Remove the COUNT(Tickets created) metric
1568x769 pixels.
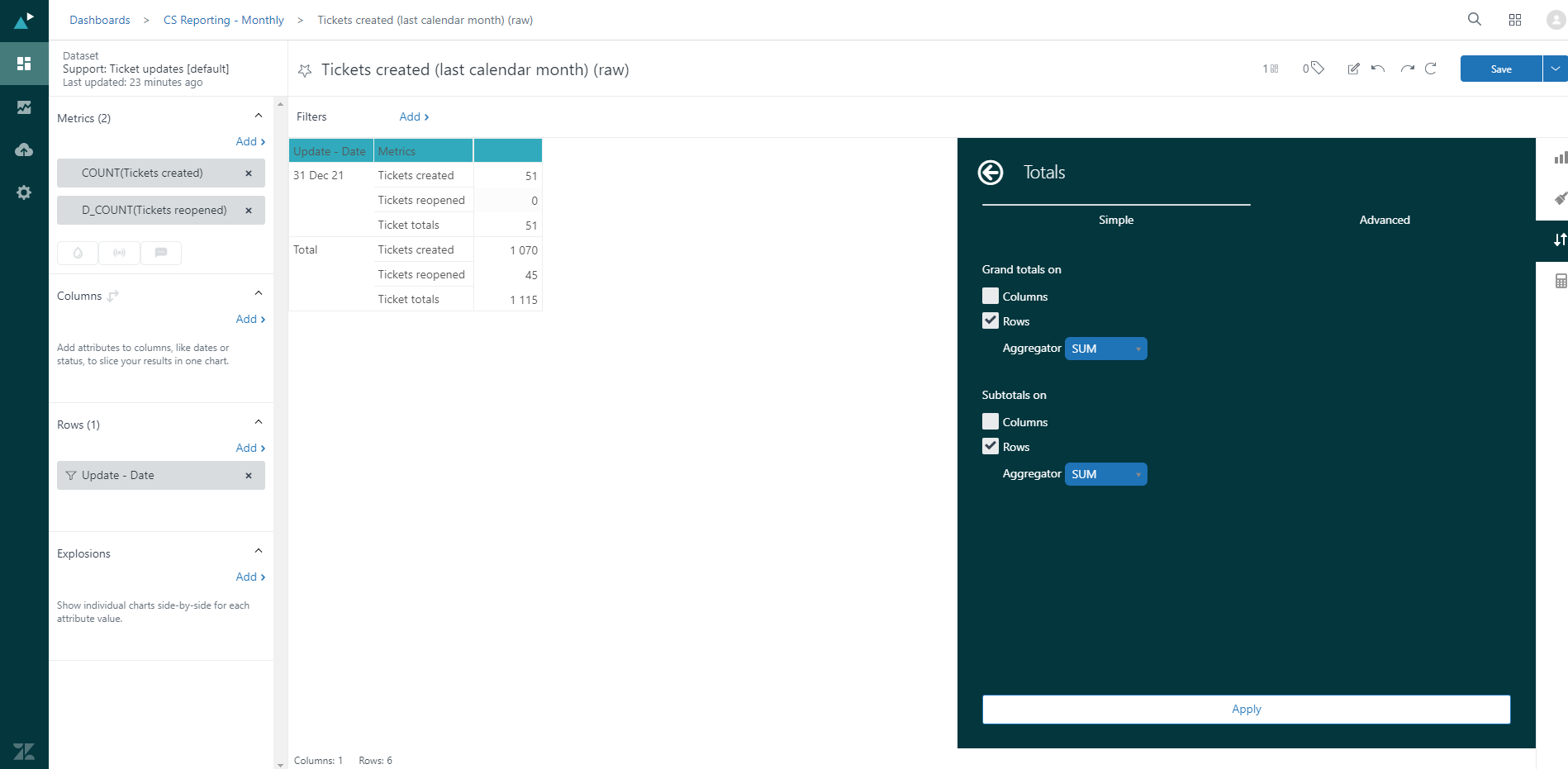click(x=249, y=173)
